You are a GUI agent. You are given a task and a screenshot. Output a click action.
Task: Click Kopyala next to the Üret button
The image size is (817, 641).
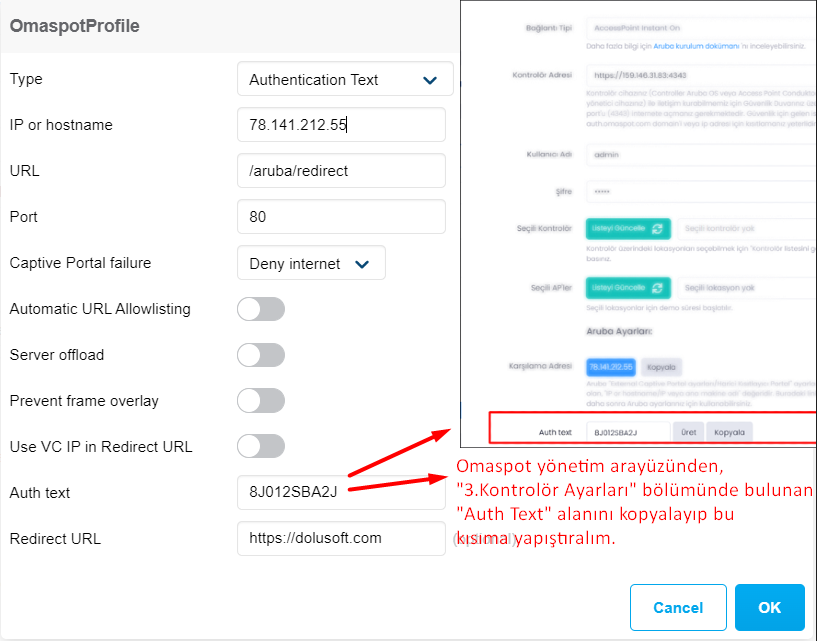pyautogui.click(x=730, y=432)
